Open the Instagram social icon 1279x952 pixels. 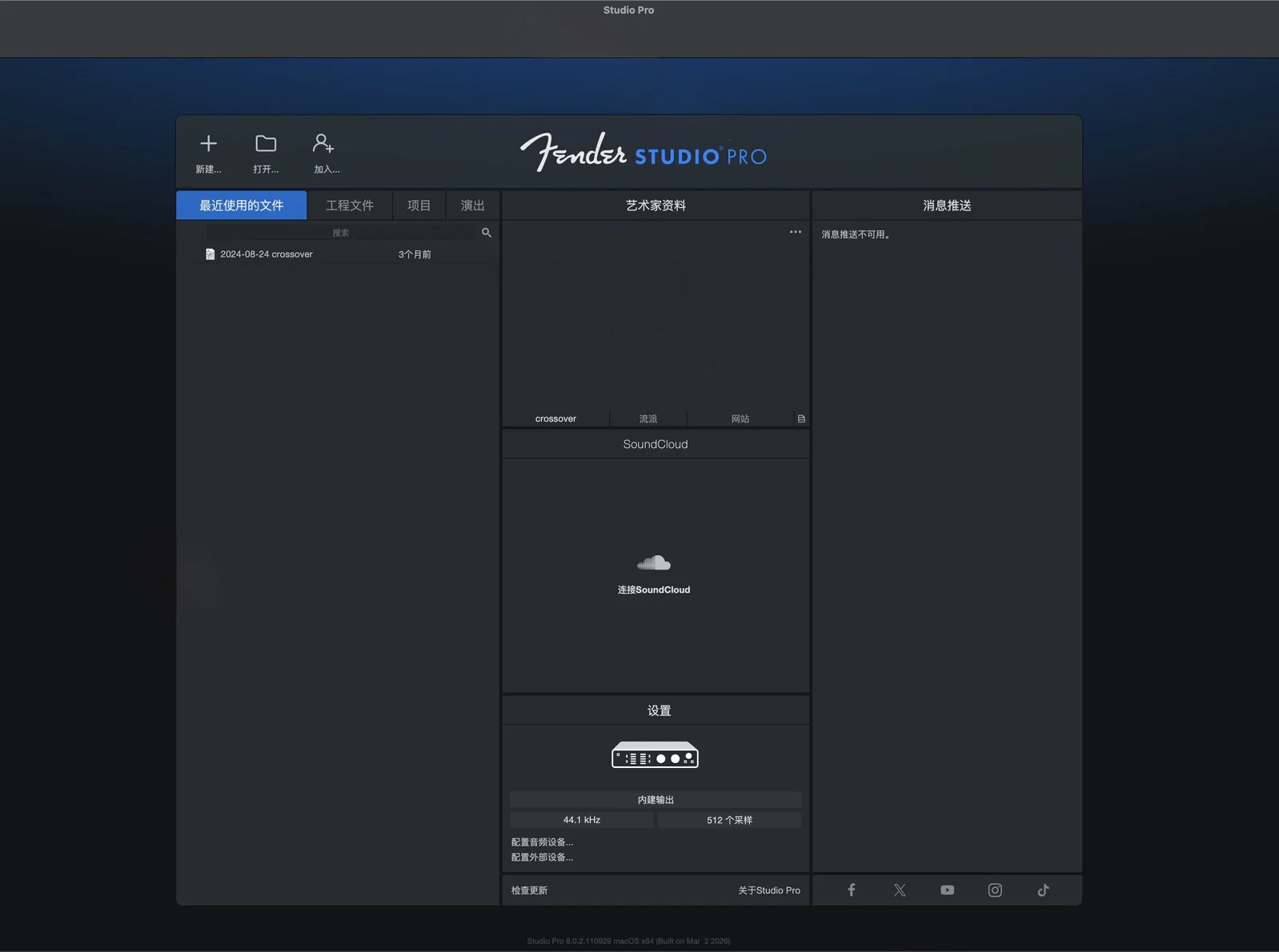pos(995,890)
